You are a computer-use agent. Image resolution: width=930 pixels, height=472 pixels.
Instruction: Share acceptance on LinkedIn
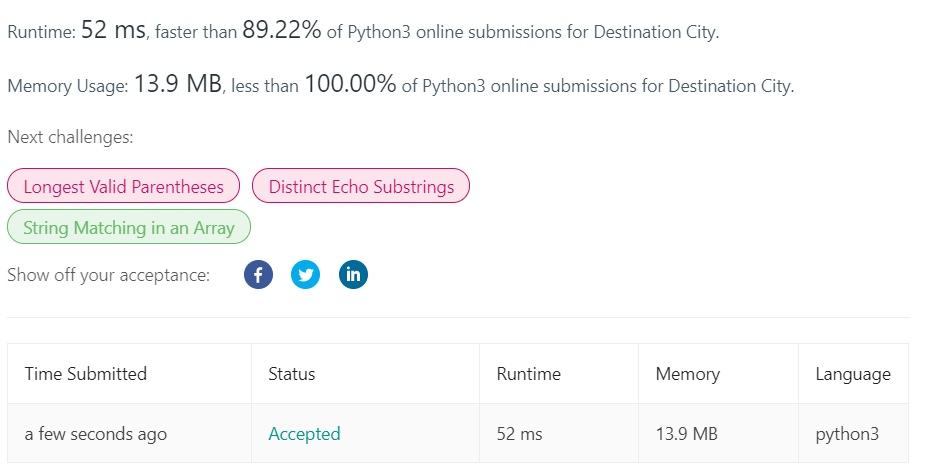[353, 275]
